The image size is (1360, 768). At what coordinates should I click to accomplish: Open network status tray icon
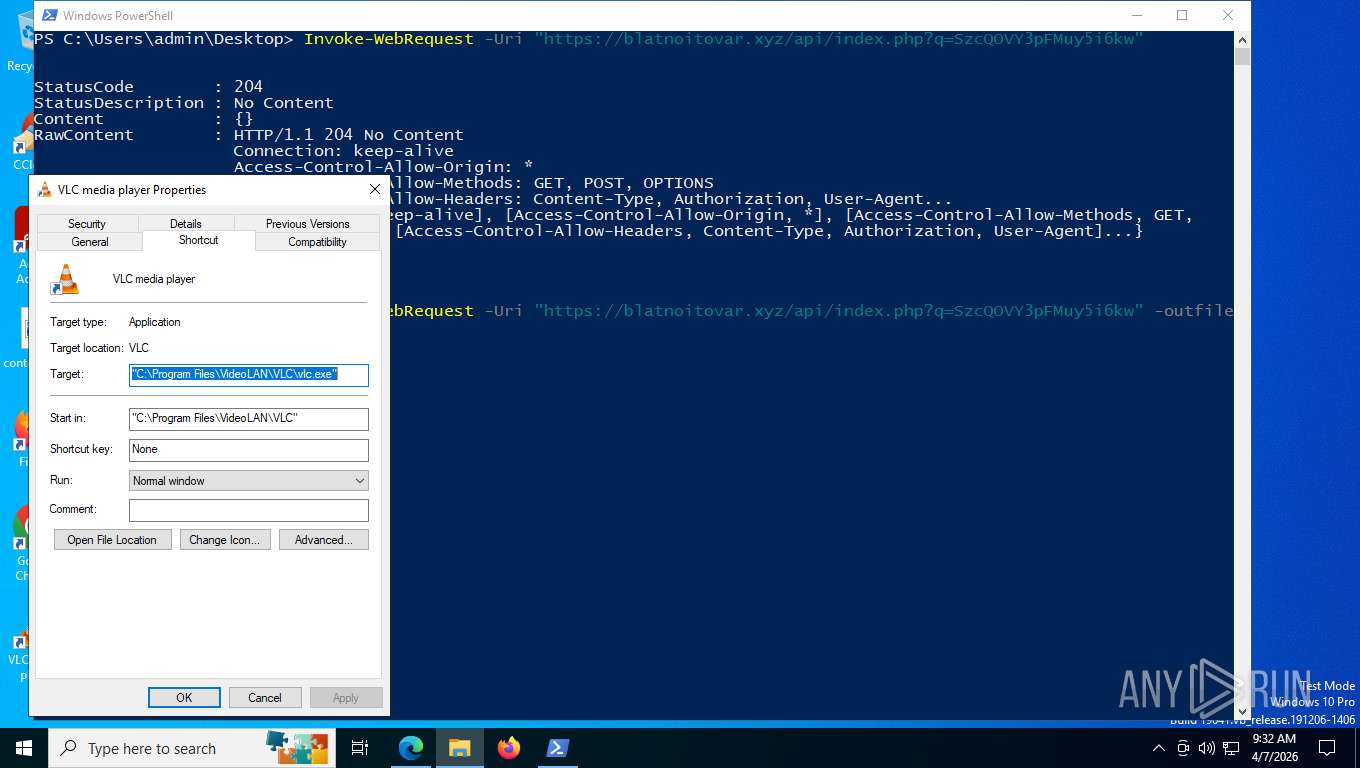pyautogui.click(x=1231, y=748)
